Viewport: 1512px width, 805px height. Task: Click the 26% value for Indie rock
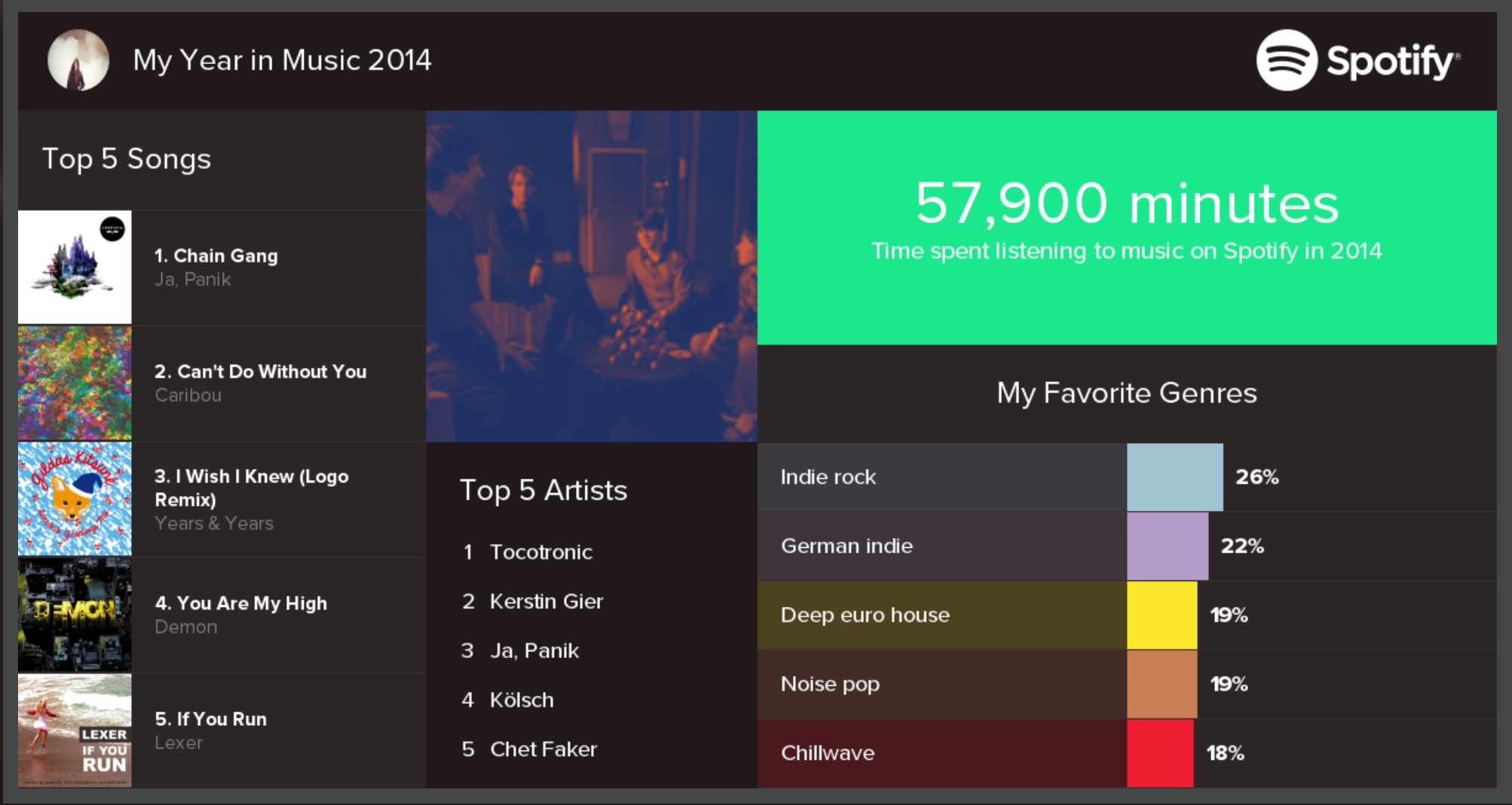[1257, 477]
